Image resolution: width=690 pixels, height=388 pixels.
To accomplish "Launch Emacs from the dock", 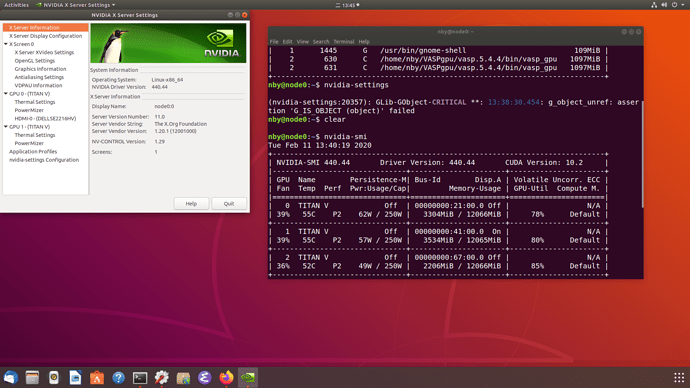I will pos(205,377).
